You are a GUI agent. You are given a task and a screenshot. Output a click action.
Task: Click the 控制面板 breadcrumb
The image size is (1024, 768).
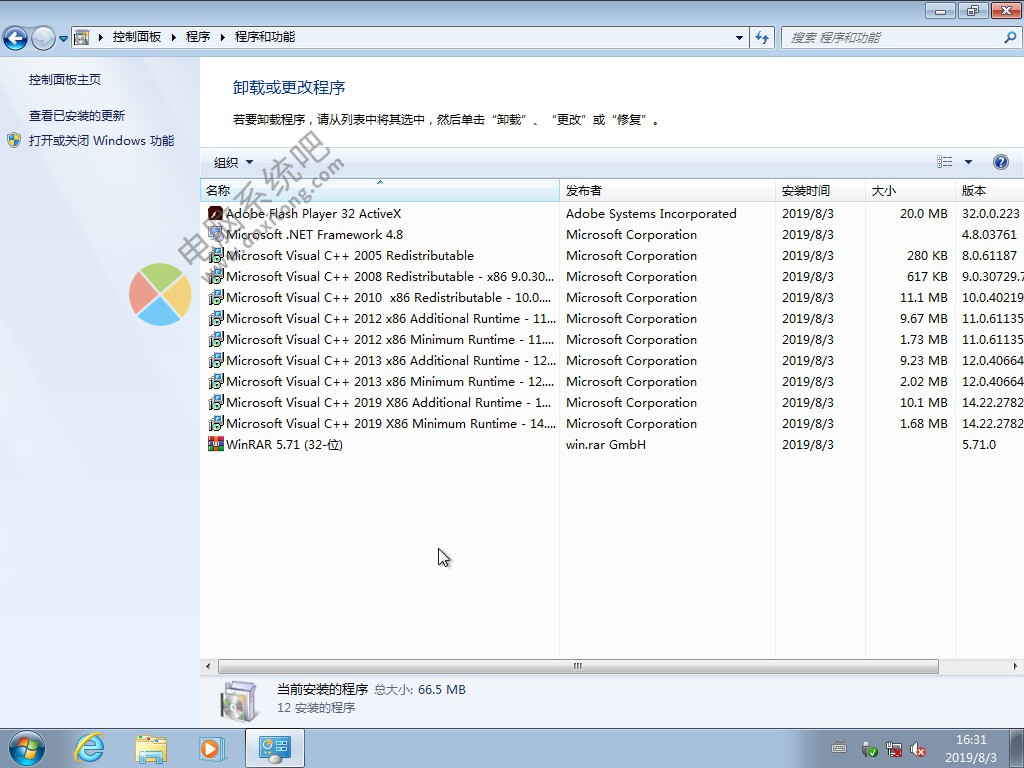click(x=136, y=37)
